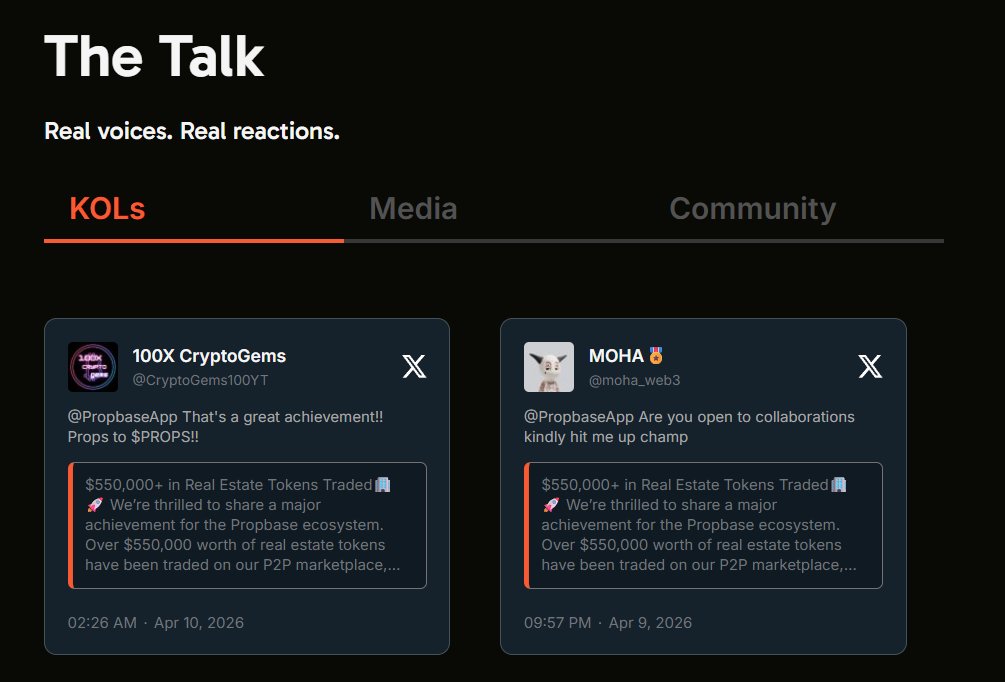Image resolution: width=1005 pixels, height=682 pixels.
Task: Click the "Real voices. Real reactions." subtitle
Action: (x=192, y=131)
